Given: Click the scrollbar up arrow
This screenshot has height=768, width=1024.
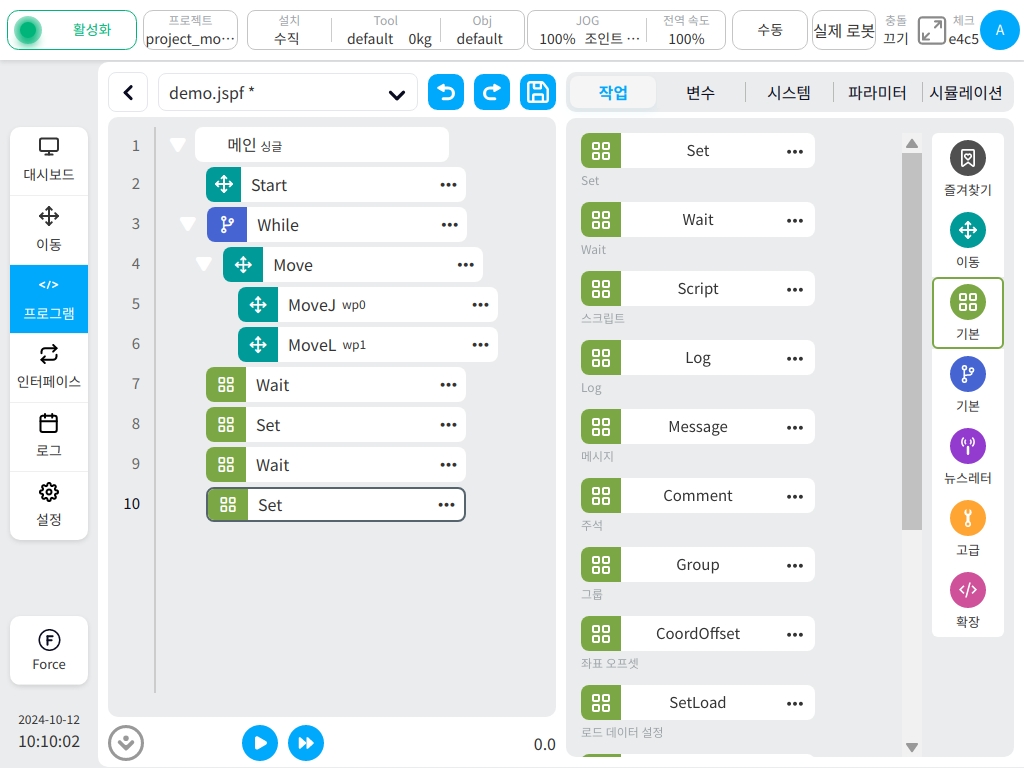Looking at the screenshot, I should click(x=912, y=144).
